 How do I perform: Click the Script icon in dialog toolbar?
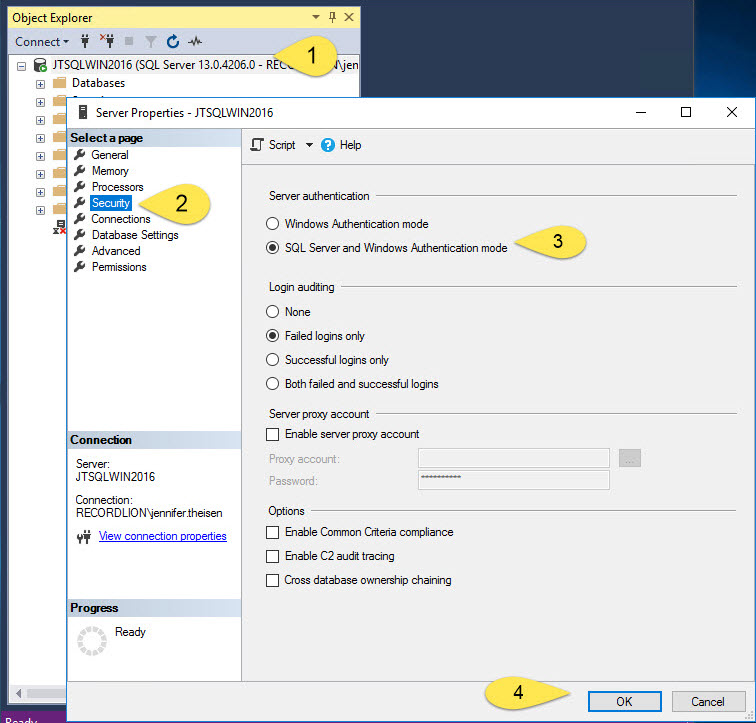click(257, 145)
